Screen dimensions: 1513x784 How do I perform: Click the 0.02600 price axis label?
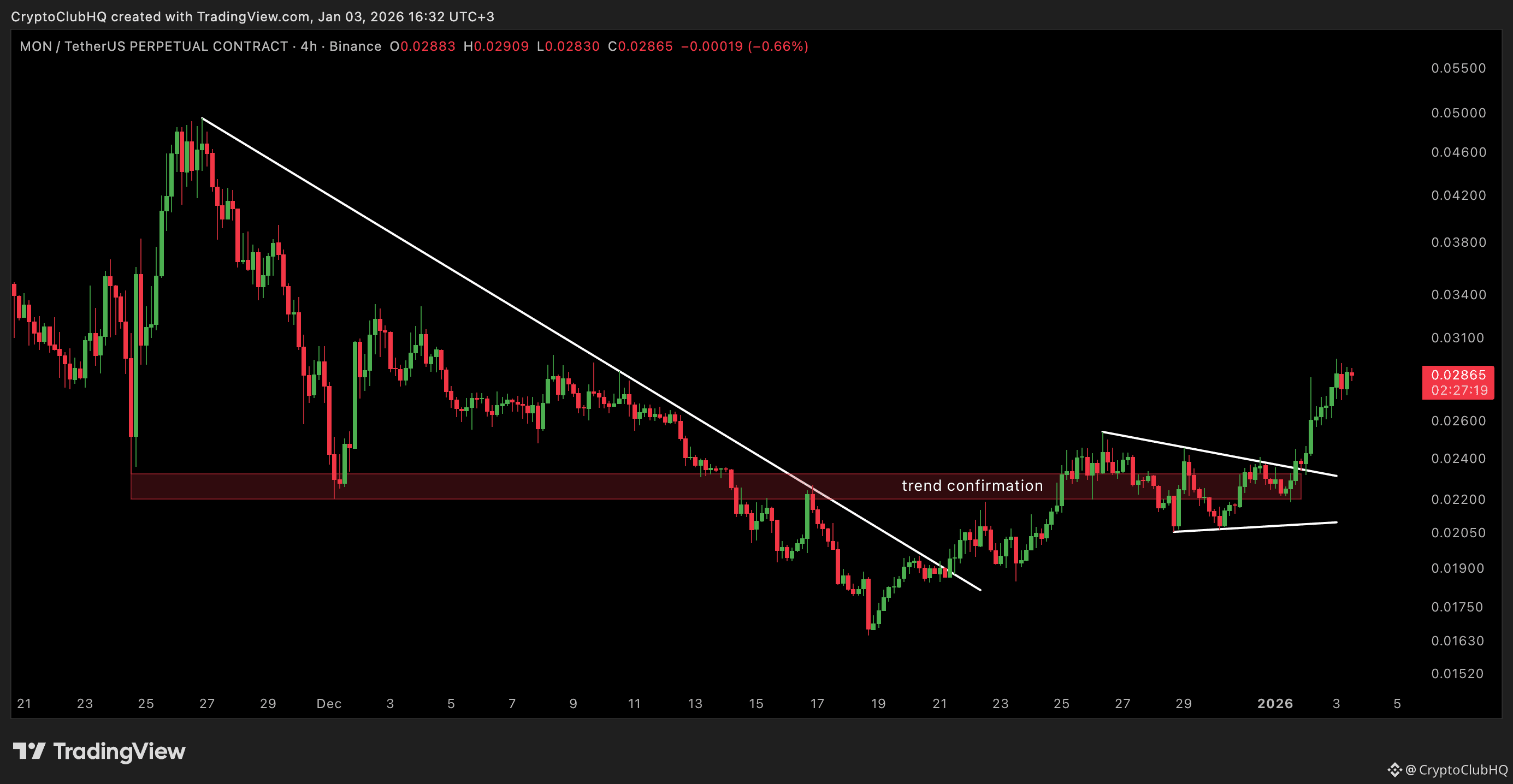pos(1458,420)
